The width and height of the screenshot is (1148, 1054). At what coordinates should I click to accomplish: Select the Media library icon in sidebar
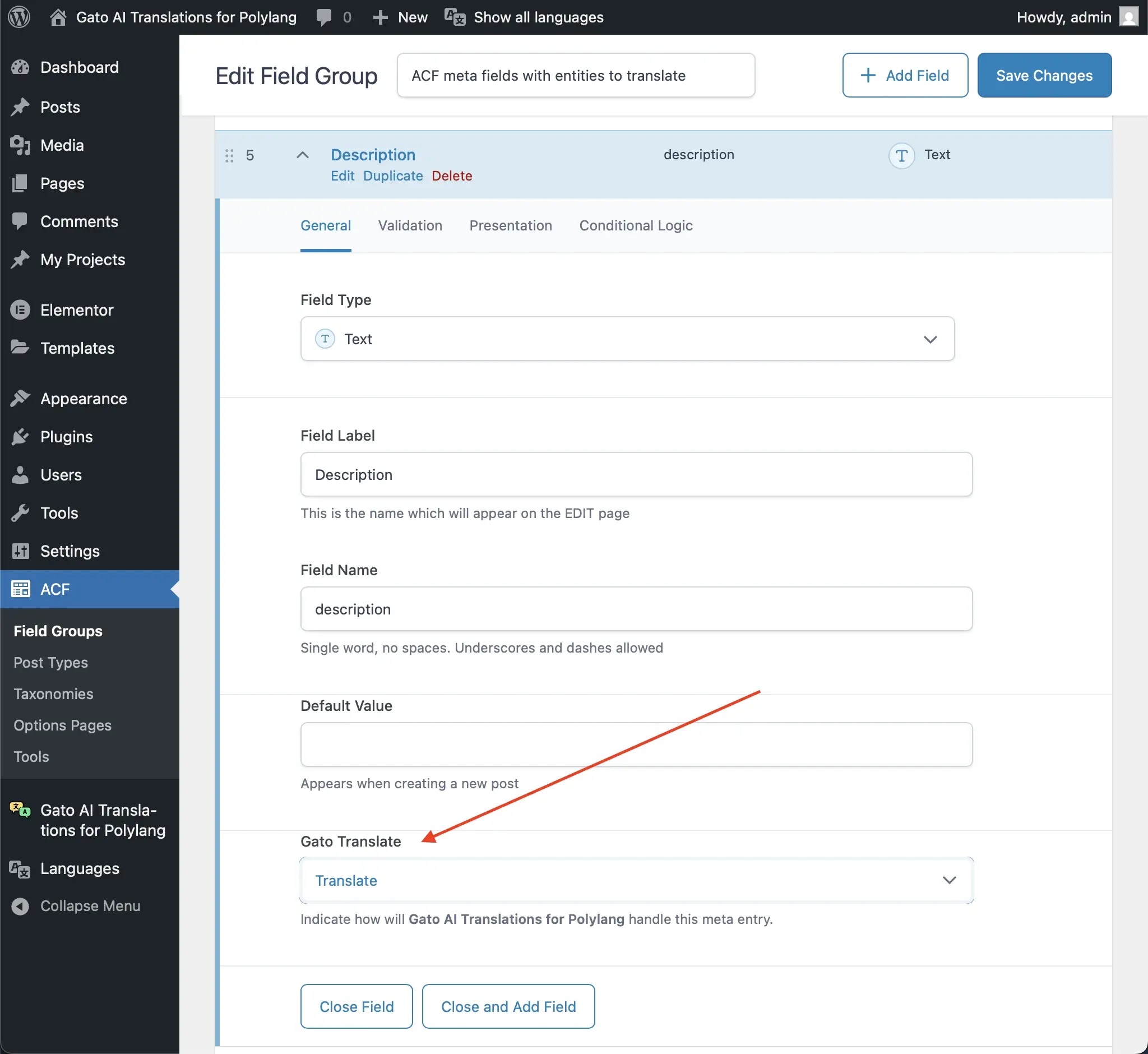[x=21, y=145]
